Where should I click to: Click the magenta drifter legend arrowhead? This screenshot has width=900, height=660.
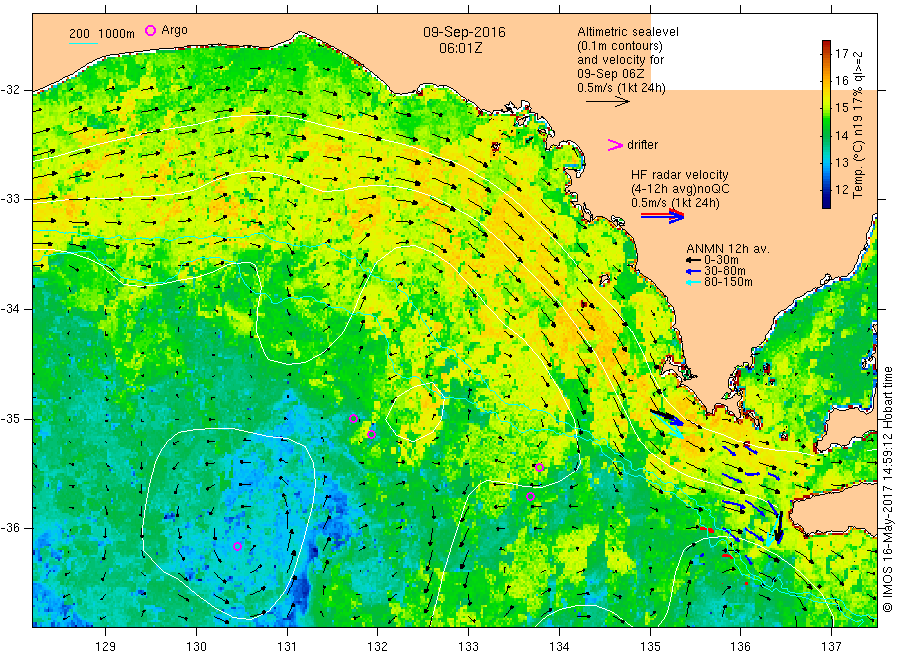point(615,145)
